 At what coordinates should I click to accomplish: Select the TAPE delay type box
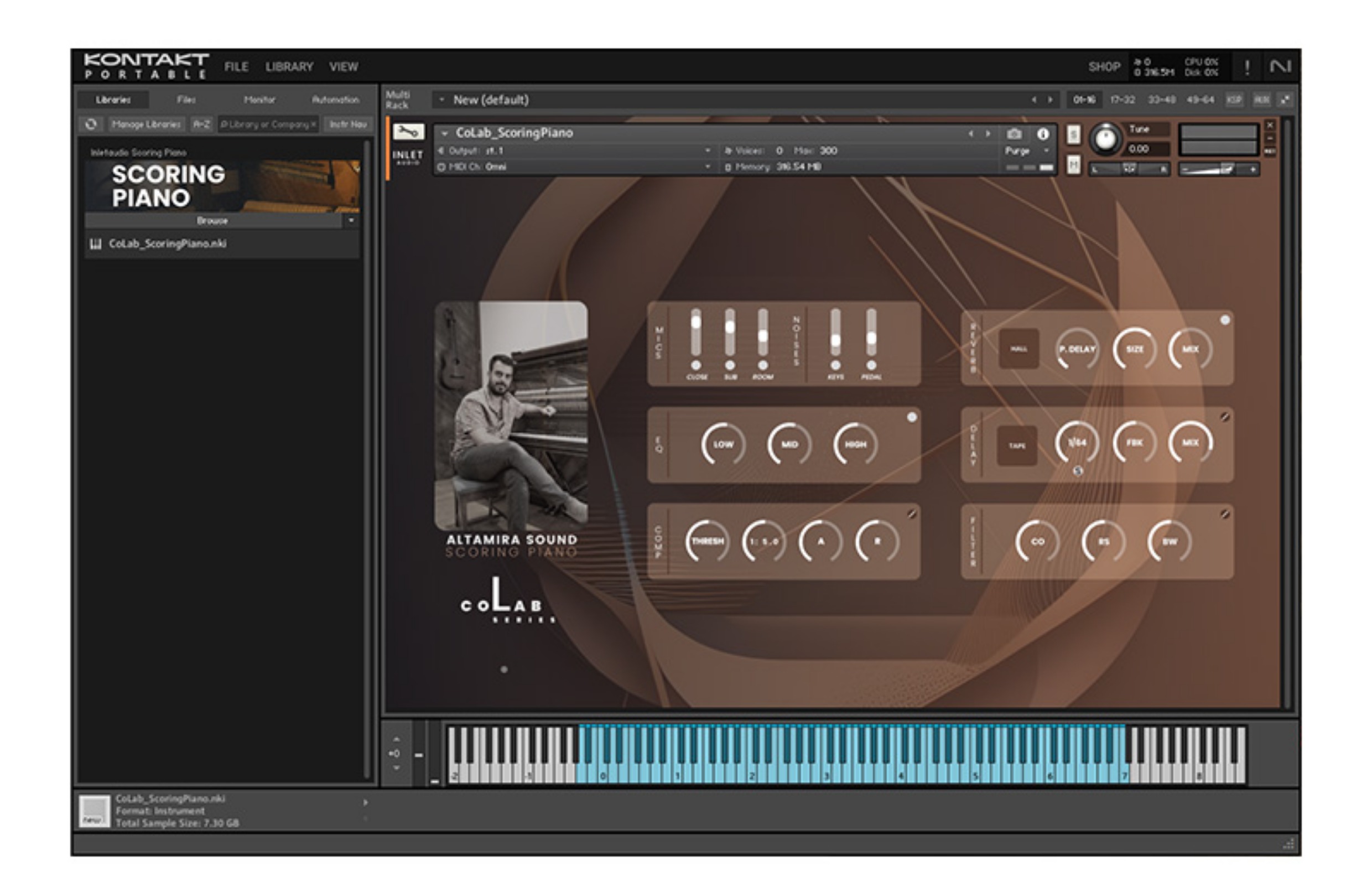1017,445
